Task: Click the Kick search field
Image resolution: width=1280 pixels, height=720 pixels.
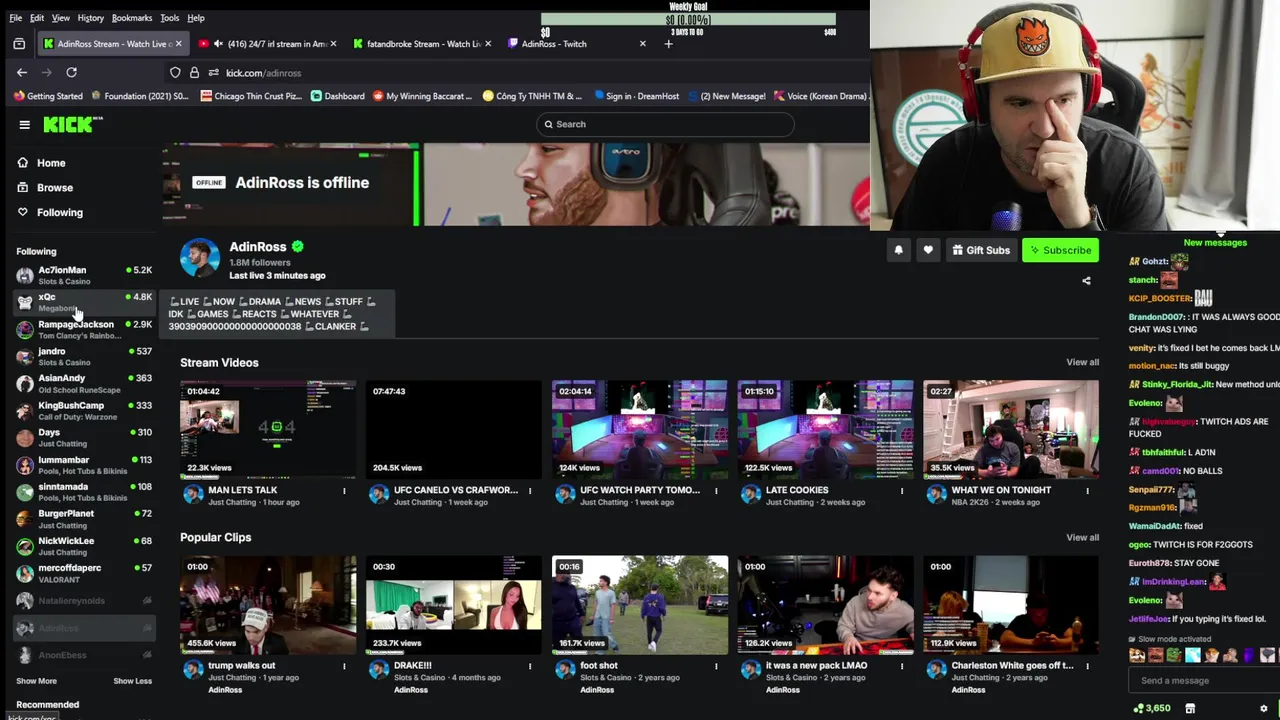Action: tap(665, 124)
